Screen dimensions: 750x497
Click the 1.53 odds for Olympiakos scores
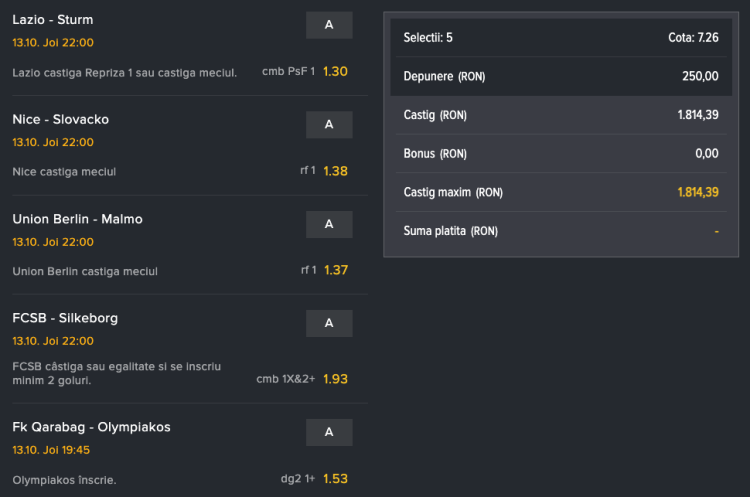pos(335,479)
